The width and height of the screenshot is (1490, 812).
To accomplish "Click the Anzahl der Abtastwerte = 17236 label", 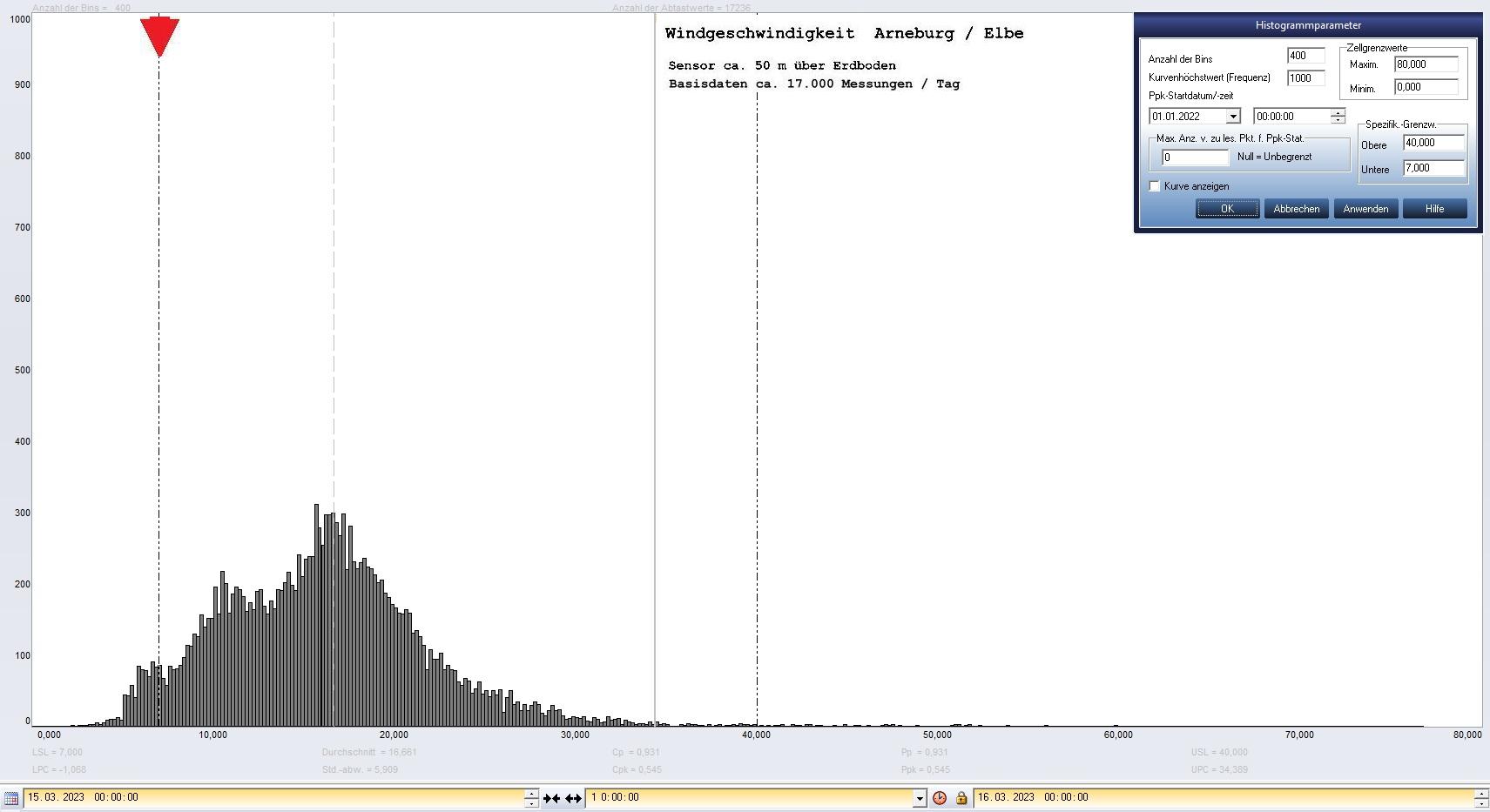I will click(681, 8).
